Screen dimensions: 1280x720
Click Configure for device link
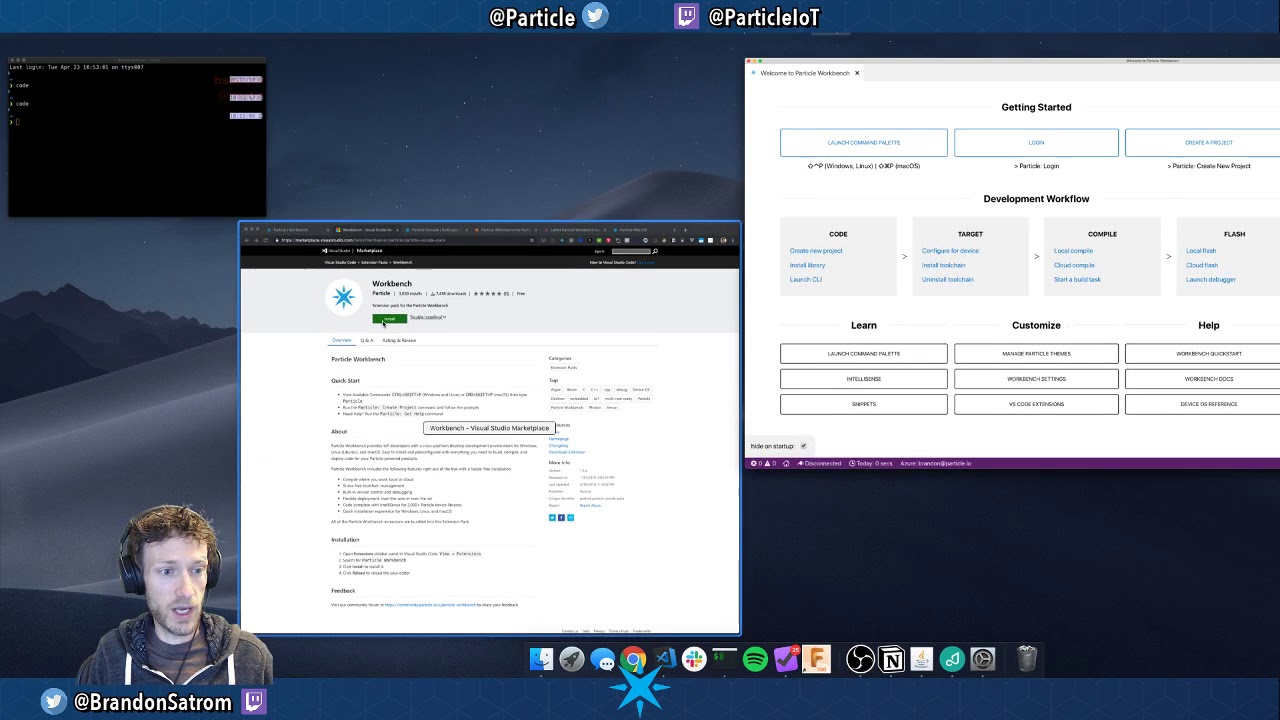pos(950,251)
